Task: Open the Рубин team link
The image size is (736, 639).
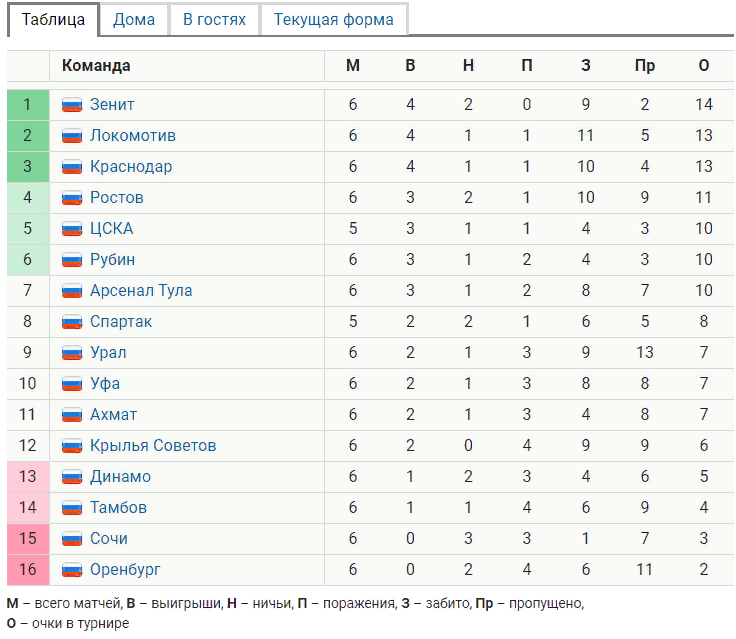Action: point(113,260)
